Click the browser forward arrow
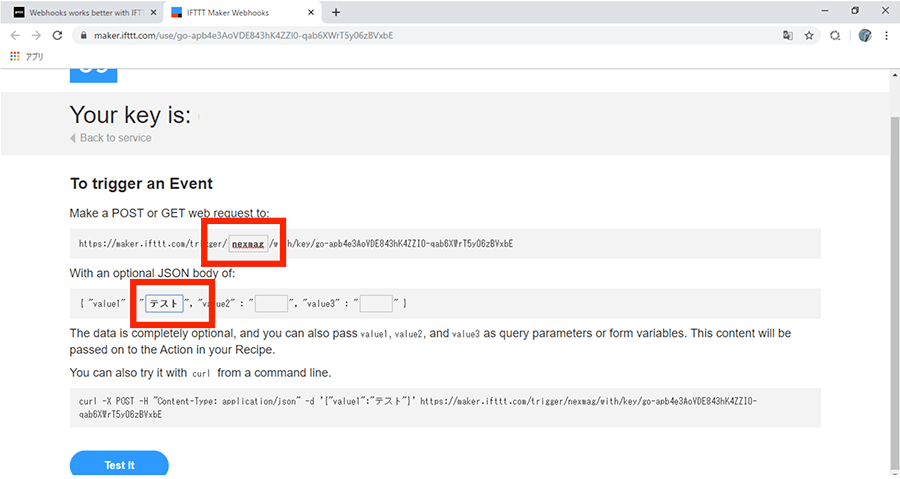The width and height of the screenshot is (900, 479). coord(36,36)
